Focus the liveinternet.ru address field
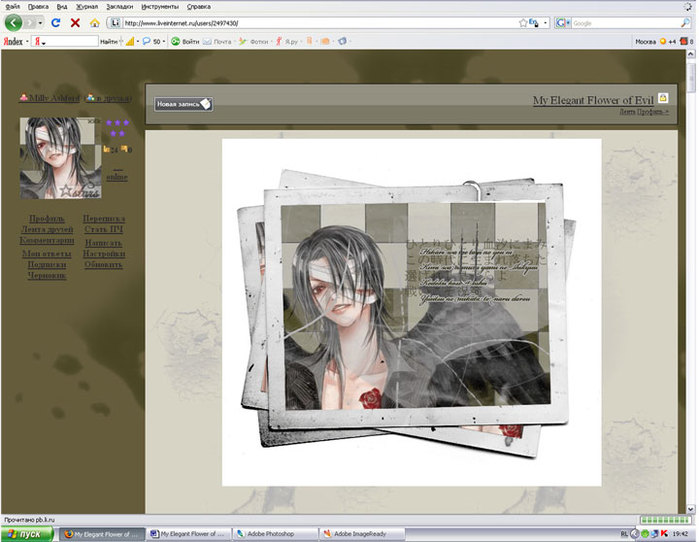Screen dimensions: 699x542 point(319,23)
